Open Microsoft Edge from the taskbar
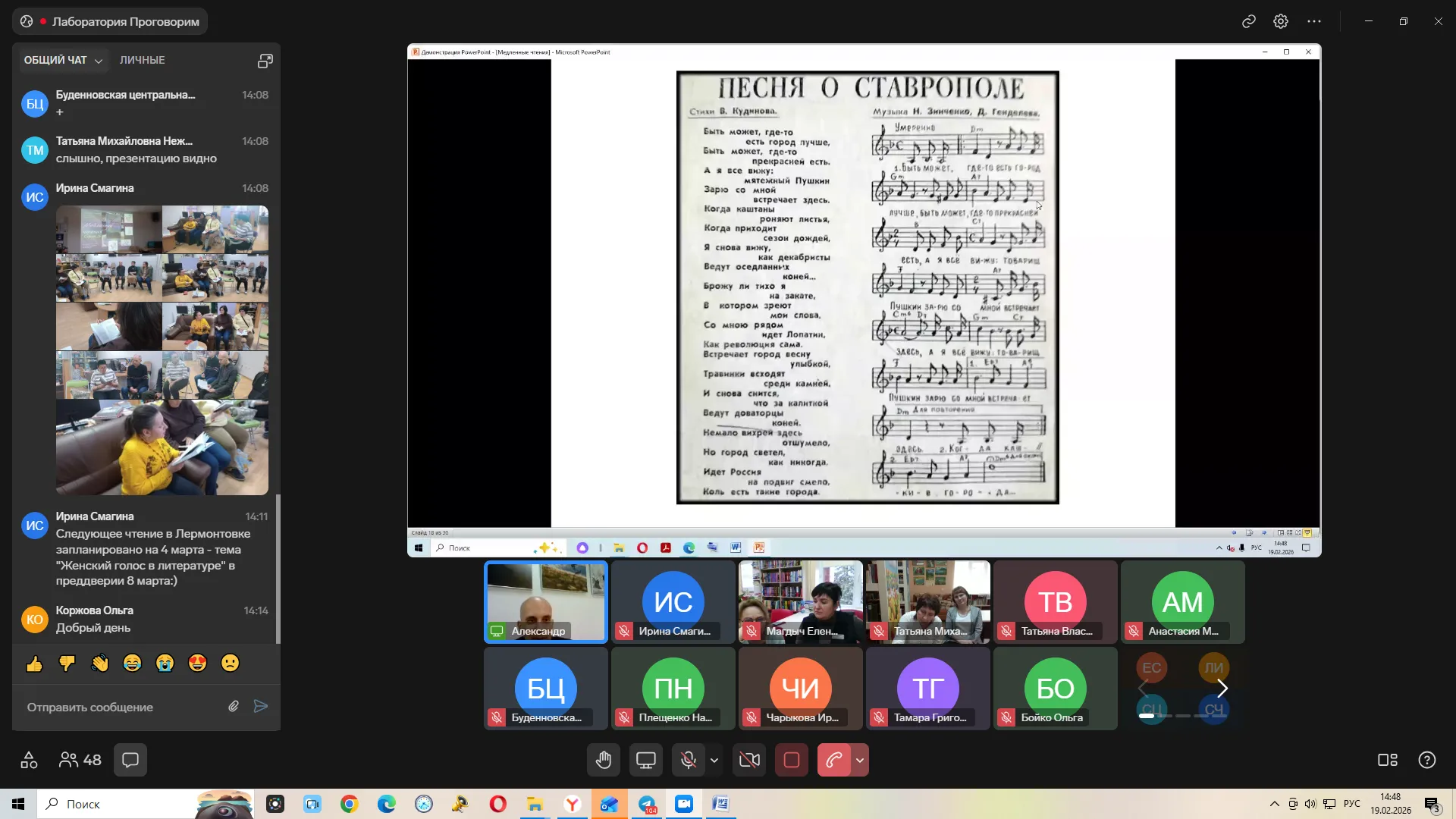Image resolution: width=1456 pixels, height=819 pixels. 387,804
